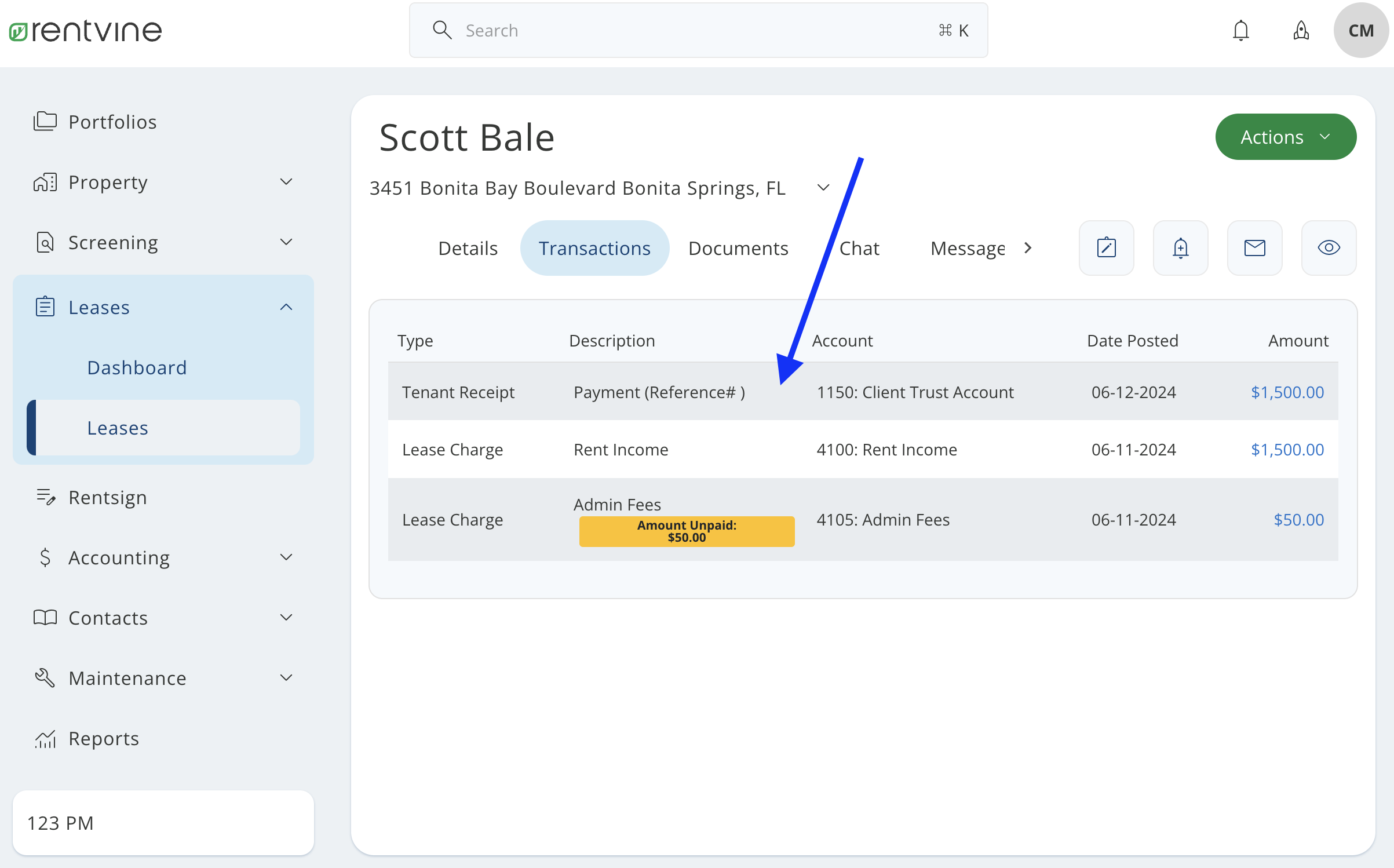The width and height of the screenshot is (1394, 868).
Task: Click the notifications bell icon
Action: point(1240,30)
